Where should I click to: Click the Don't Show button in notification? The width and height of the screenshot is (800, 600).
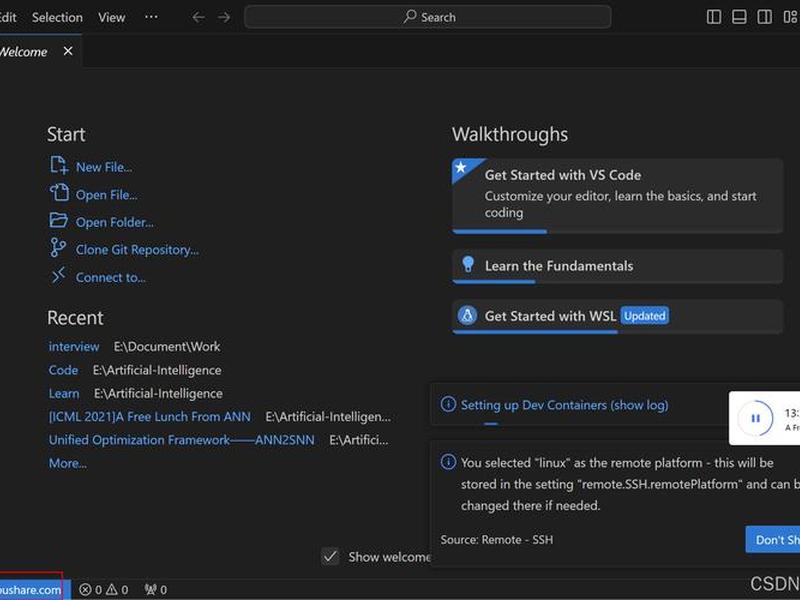click(772, 539)
